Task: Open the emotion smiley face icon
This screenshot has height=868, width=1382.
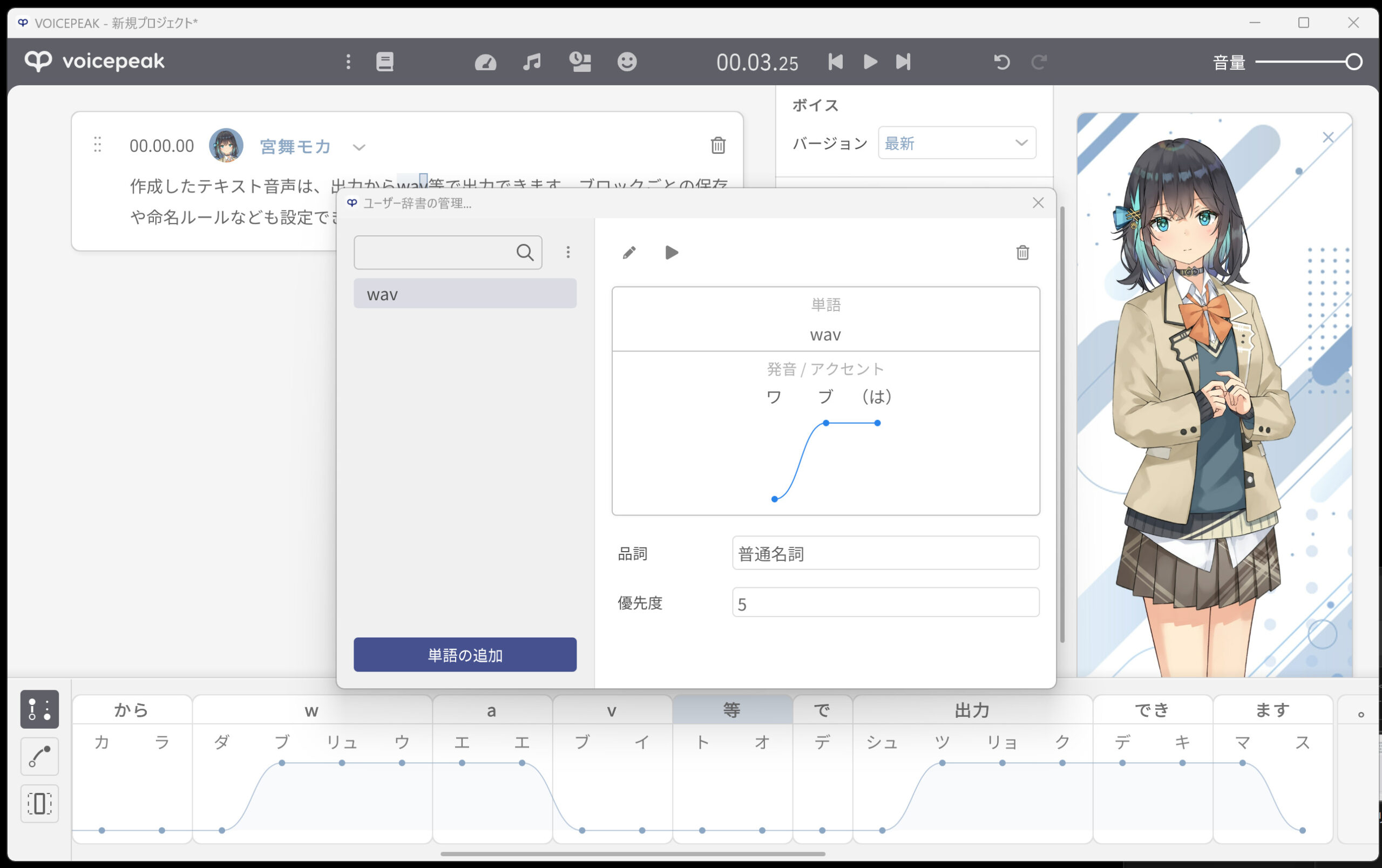Action: click(627, 62)
